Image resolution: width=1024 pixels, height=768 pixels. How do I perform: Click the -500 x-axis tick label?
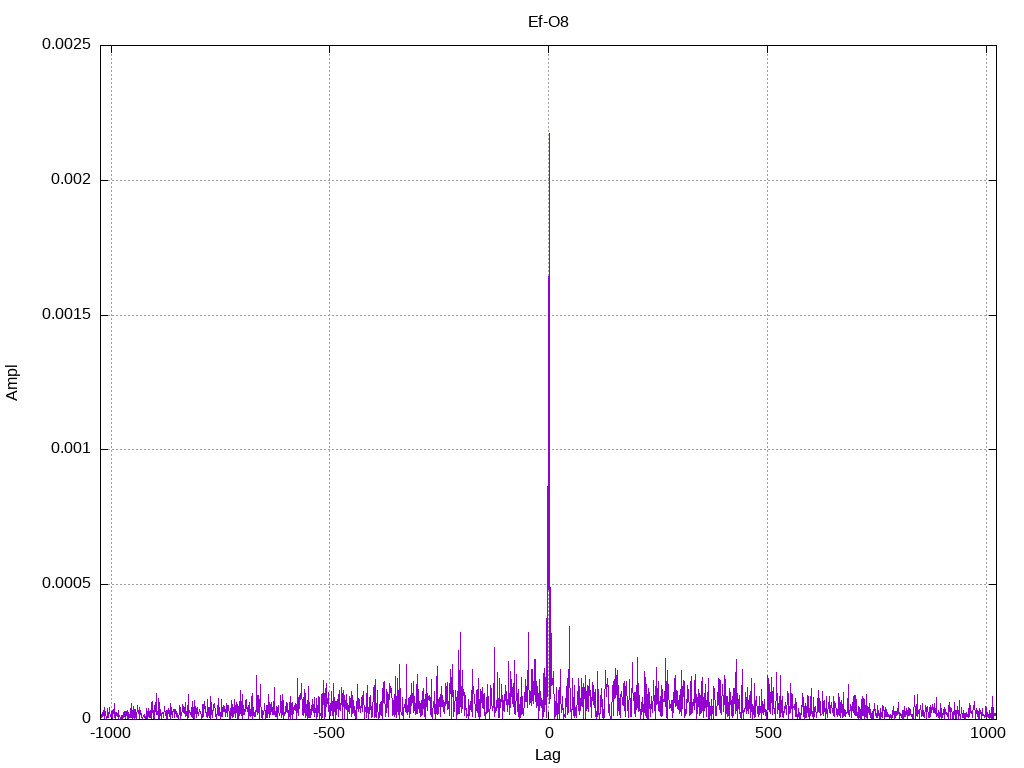coord(328,733)
